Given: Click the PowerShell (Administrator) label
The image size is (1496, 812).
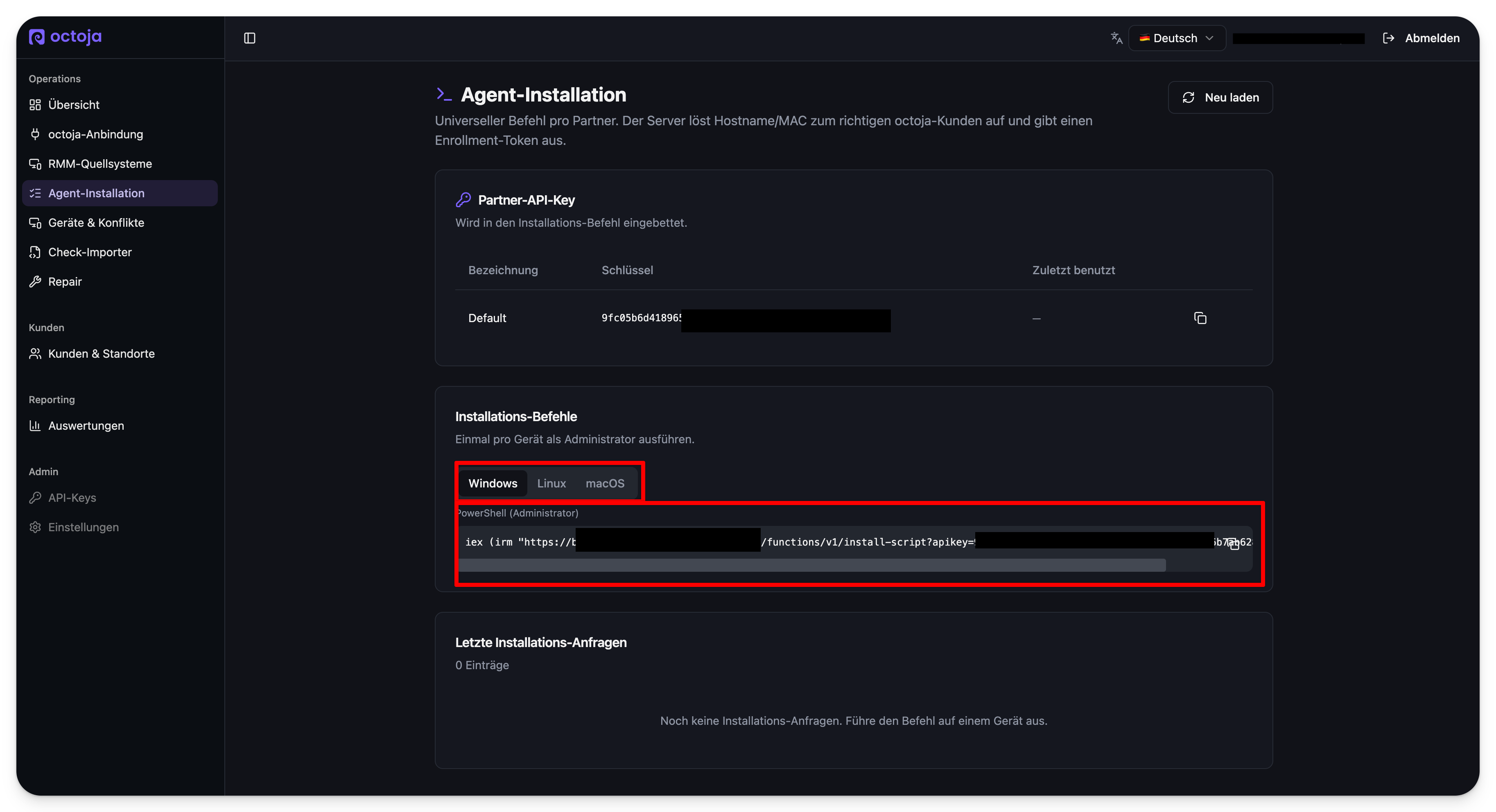Looking at the screenshot, I should [518, 513].
